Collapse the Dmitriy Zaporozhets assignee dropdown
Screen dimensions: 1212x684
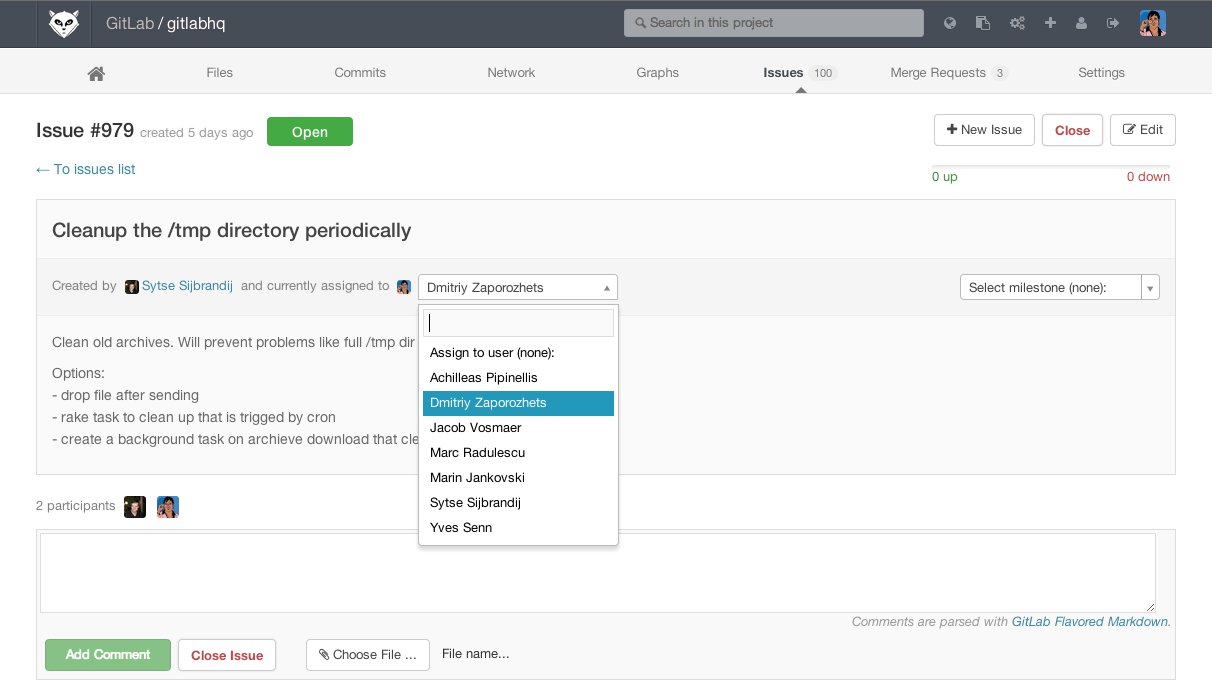click(517, 287)
